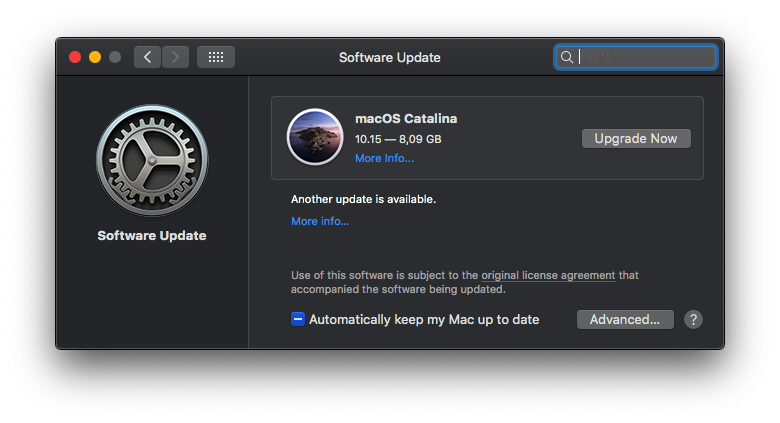Open the Advanced… options

click(x=625, y=319)
